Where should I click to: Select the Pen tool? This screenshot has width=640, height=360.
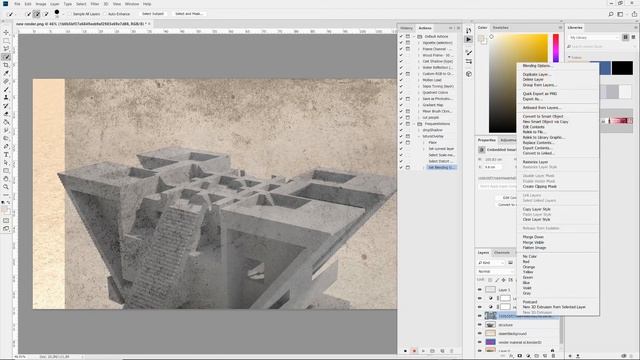(x=6, y=147)
